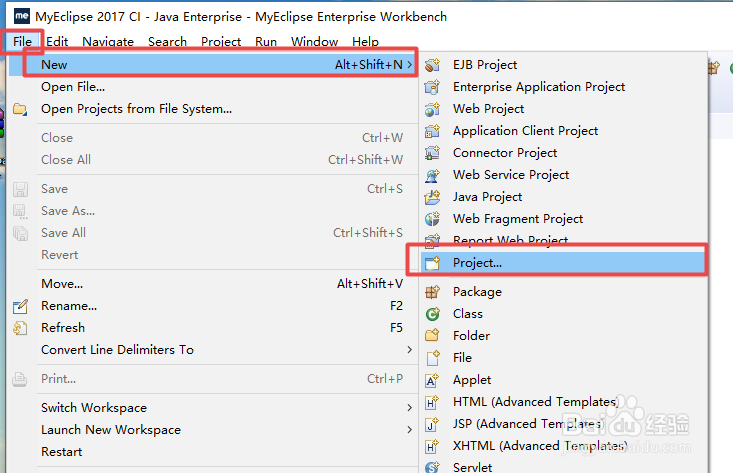Open the File menu
733x473 pixels.
[22, 42]
